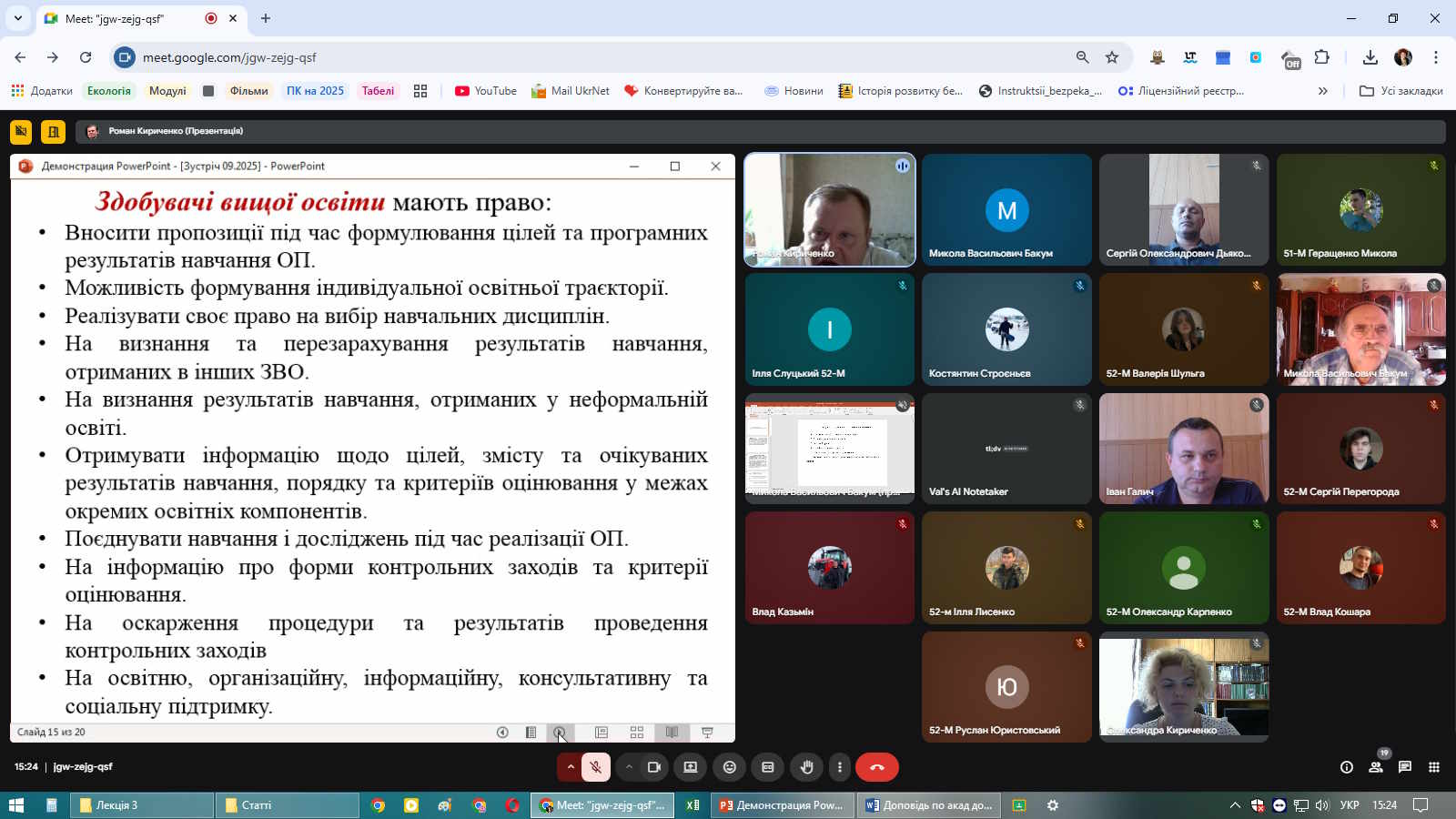Toggle the camera on in Meet
1456x819 pixels.
click(653, 767)
